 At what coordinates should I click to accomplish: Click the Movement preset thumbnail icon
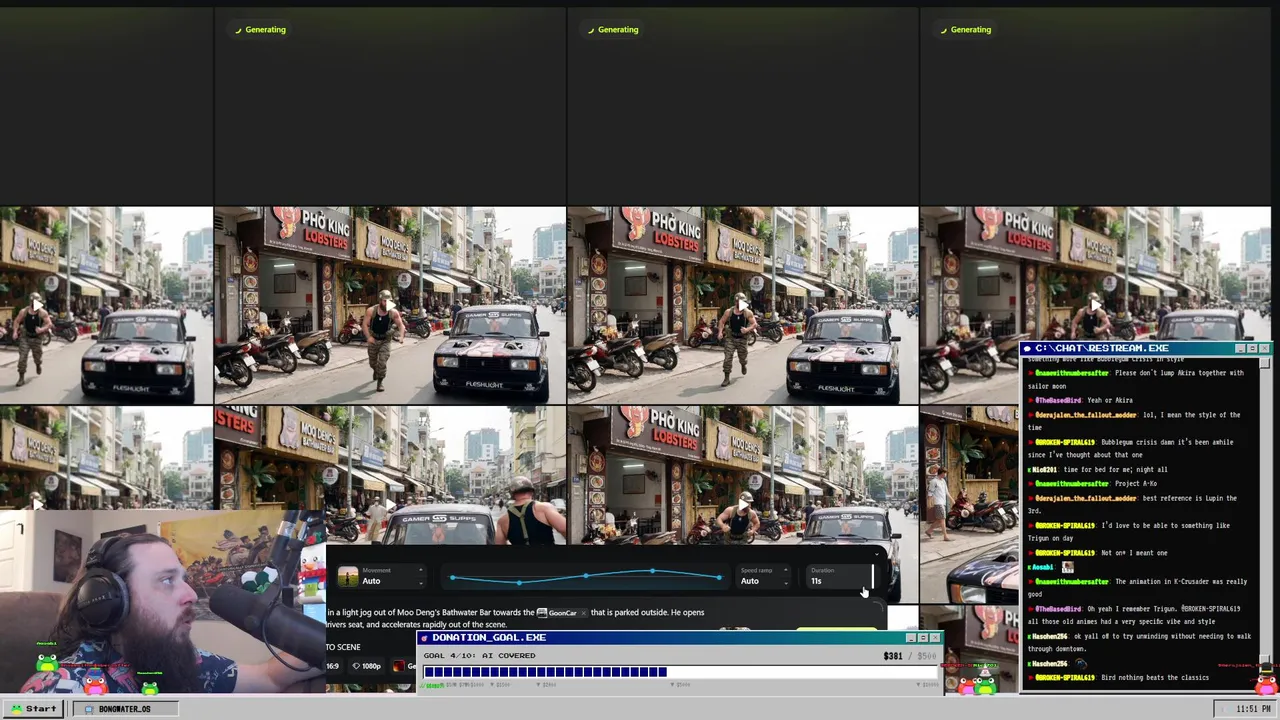click(347, 577)
